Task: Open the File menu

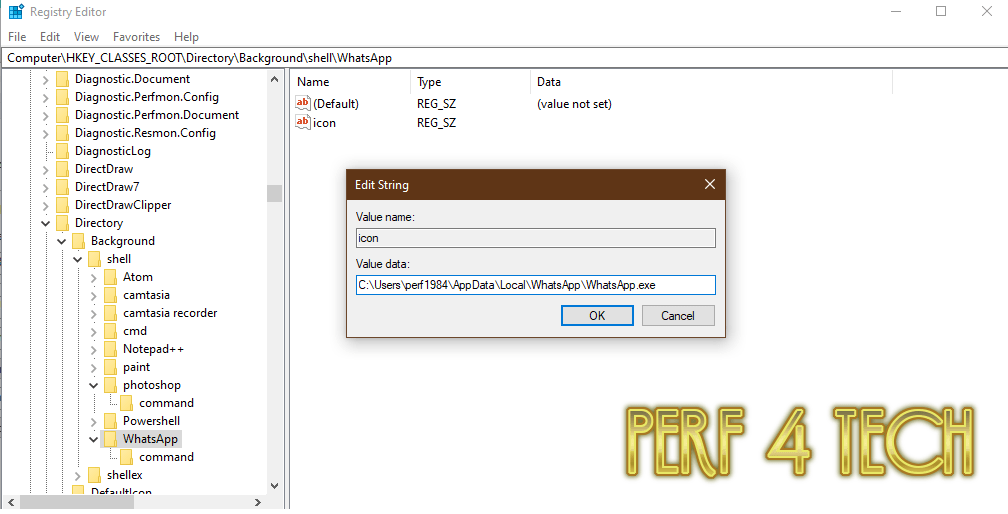Action: [x=17, y=37]
